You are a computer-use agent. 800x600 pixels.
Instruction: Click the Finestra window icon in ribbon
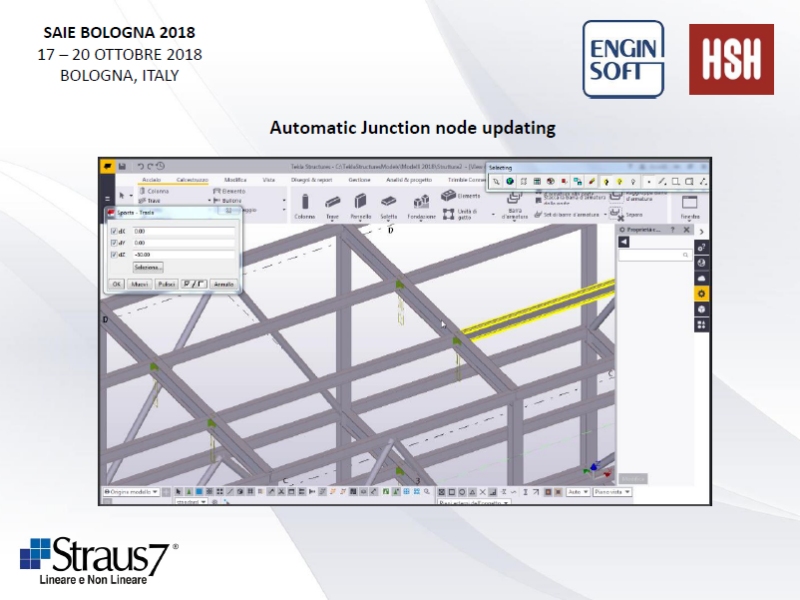click(690, 203)
